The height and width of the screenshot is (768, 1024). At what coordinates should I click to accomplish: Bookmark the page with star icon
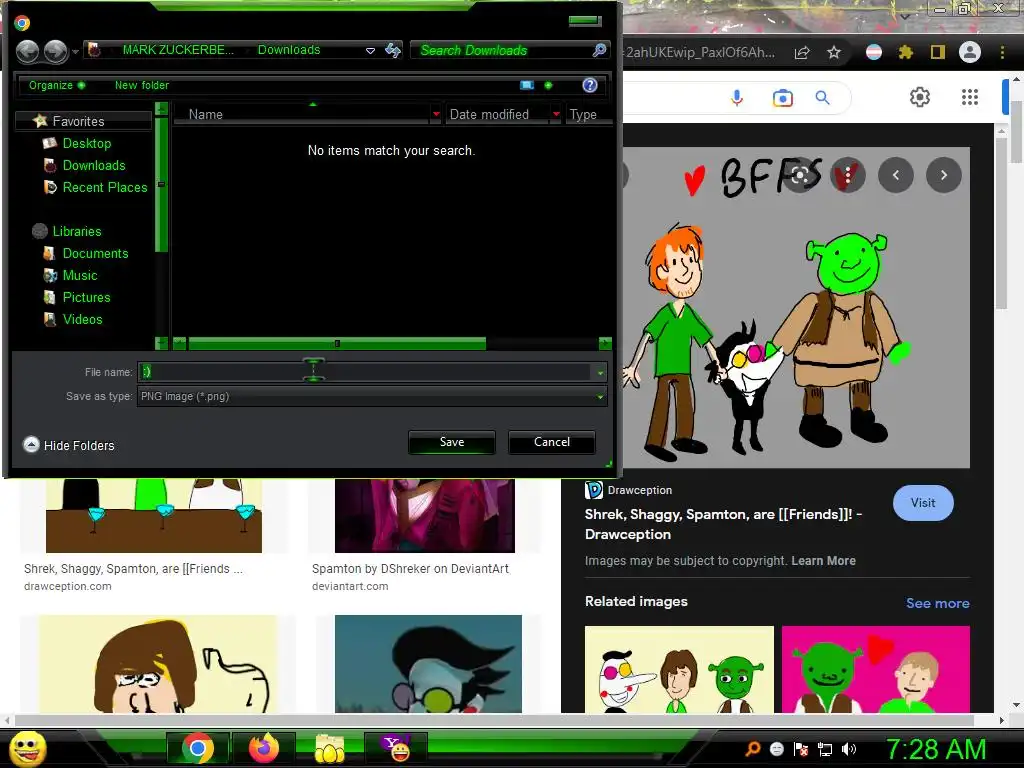point(834,52)
